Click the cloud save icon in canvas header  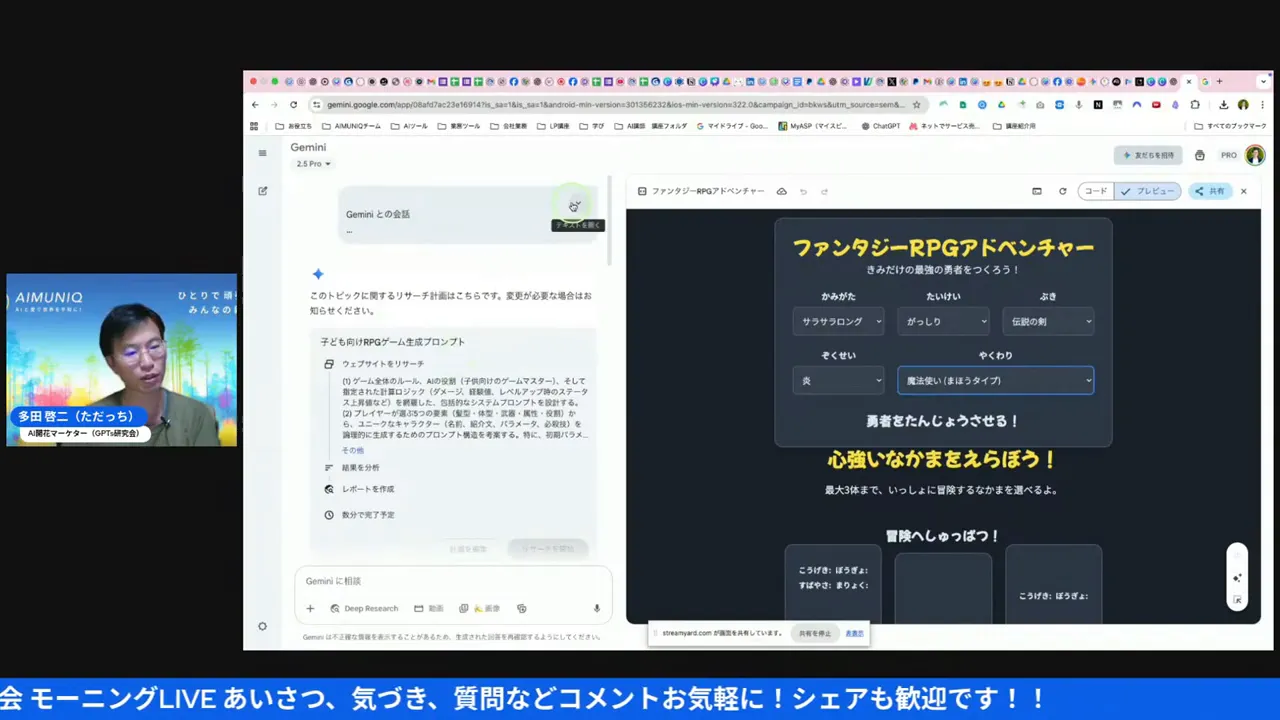click(782, 191)
